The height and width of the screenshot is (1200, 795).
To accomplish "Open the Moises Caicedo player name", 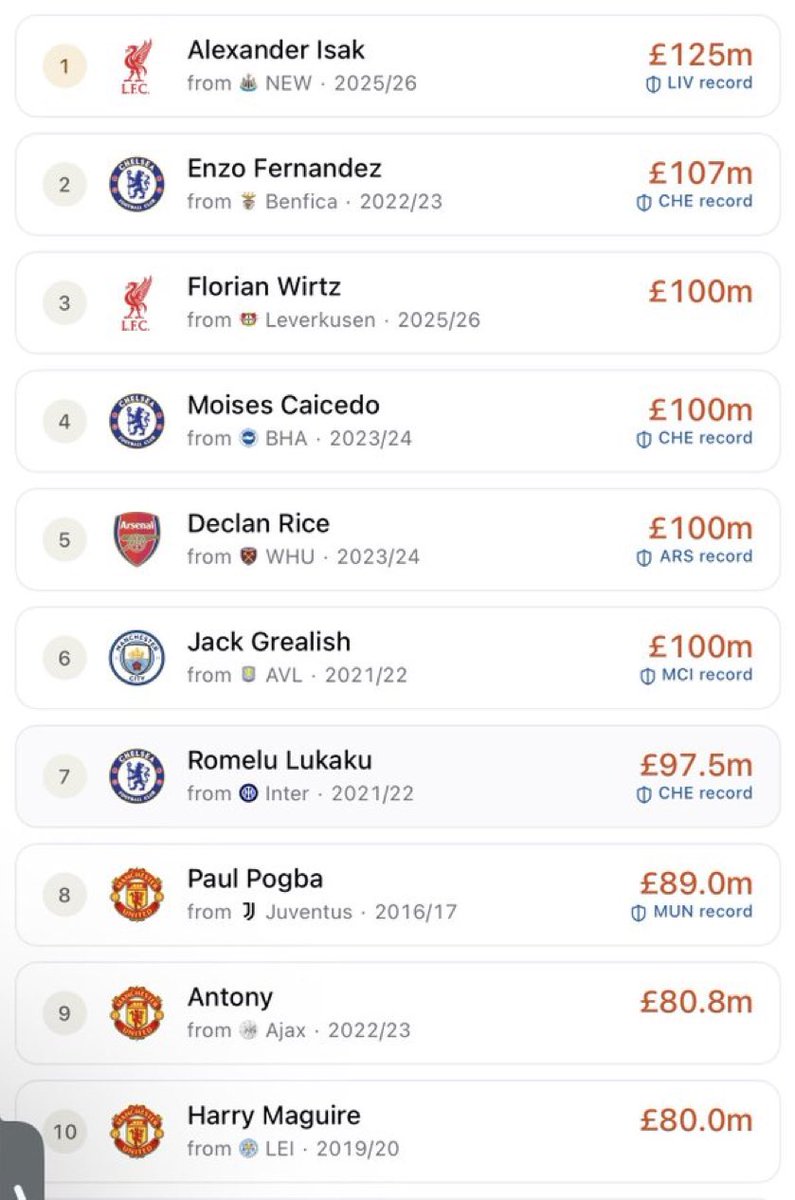I will pyautogui.click(x=283, y=405).
